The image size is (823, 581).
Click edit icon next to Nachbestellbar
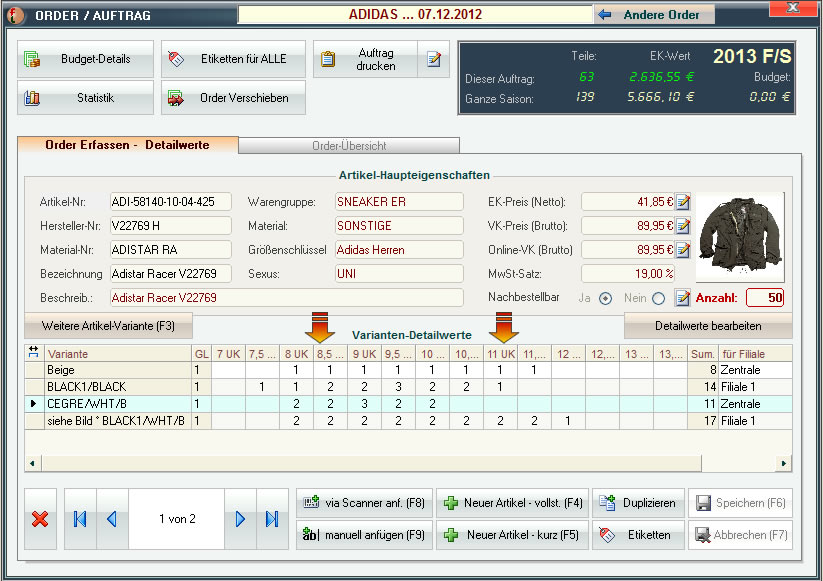point(682,298)
